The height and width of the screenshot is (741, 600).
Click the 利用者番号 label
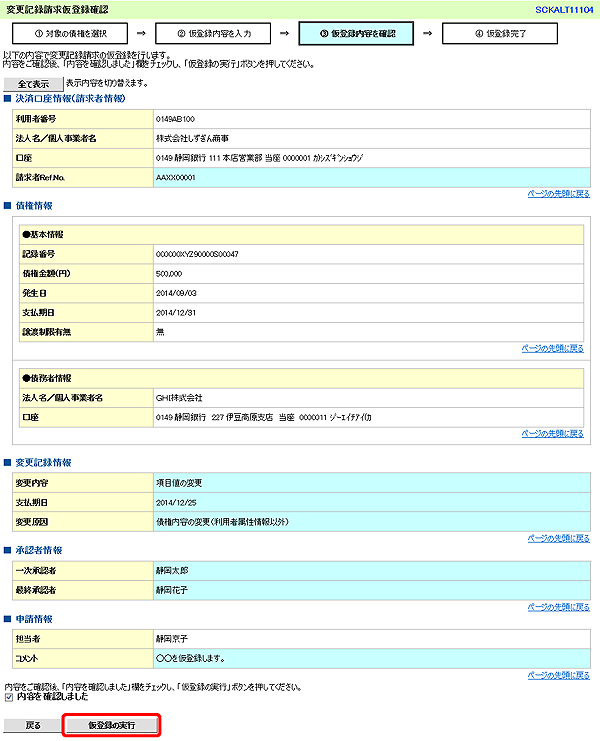pyautogui.click(x=36, y=119)
